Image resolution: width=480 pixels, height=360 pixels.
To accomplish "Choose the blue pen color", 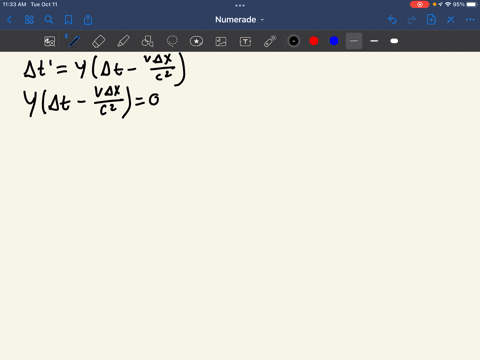I will 334,41.
